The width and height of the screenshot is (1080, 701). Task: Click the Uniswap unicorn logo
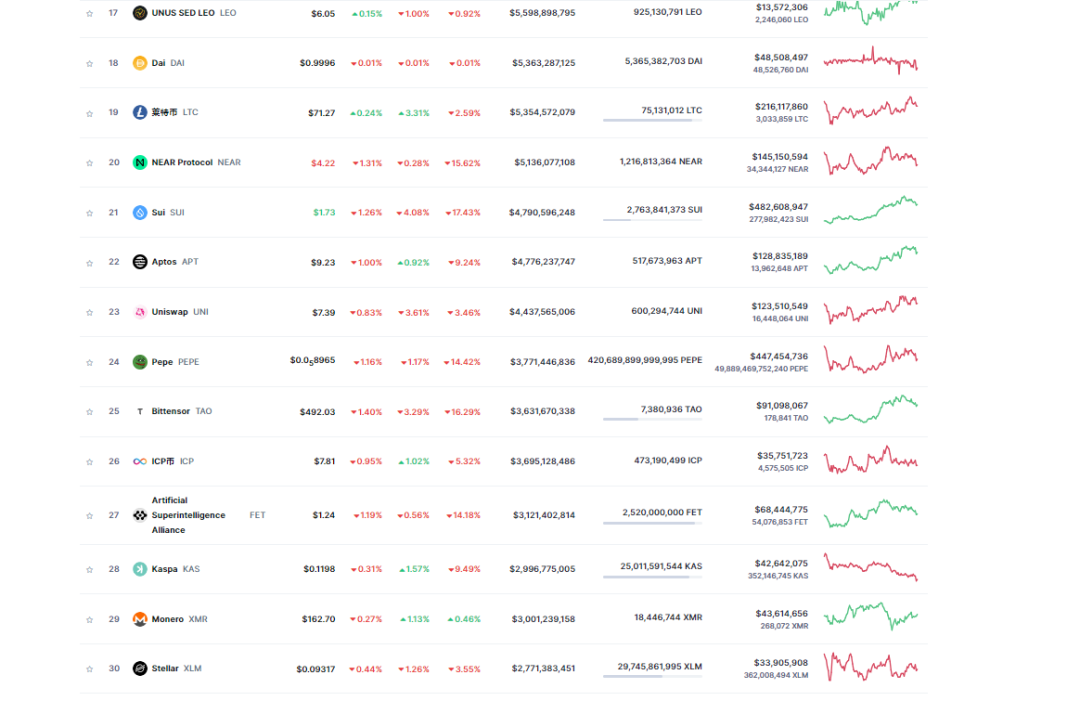pyautogui.click(x=140, y=312)
